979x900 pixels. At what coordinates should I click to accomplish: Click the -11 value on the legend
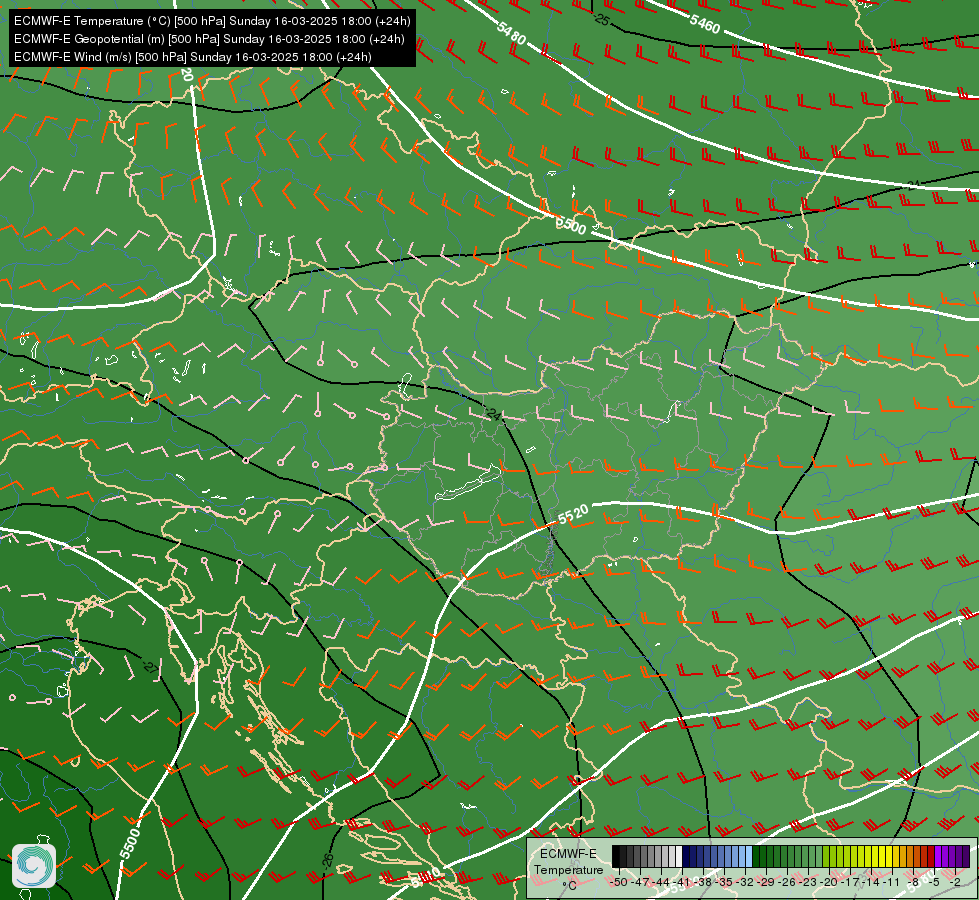point(892,883)
